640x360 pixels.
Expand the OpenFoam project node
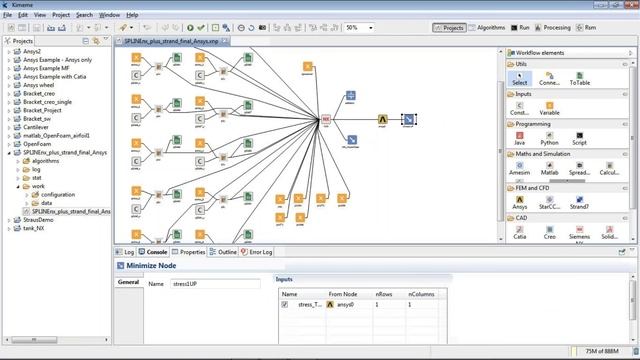9,144
